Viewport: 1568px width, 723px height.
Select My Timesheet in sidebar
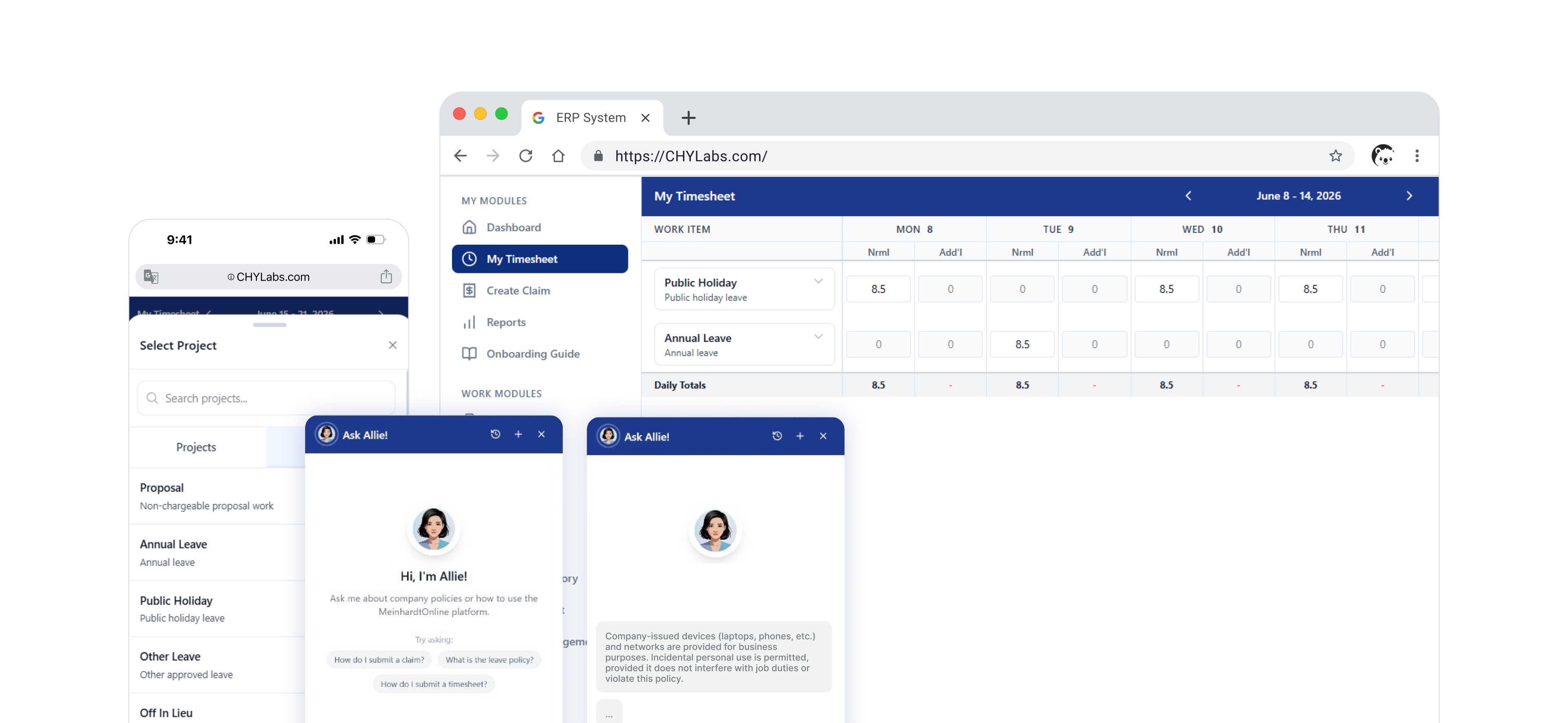pos(539,259)
